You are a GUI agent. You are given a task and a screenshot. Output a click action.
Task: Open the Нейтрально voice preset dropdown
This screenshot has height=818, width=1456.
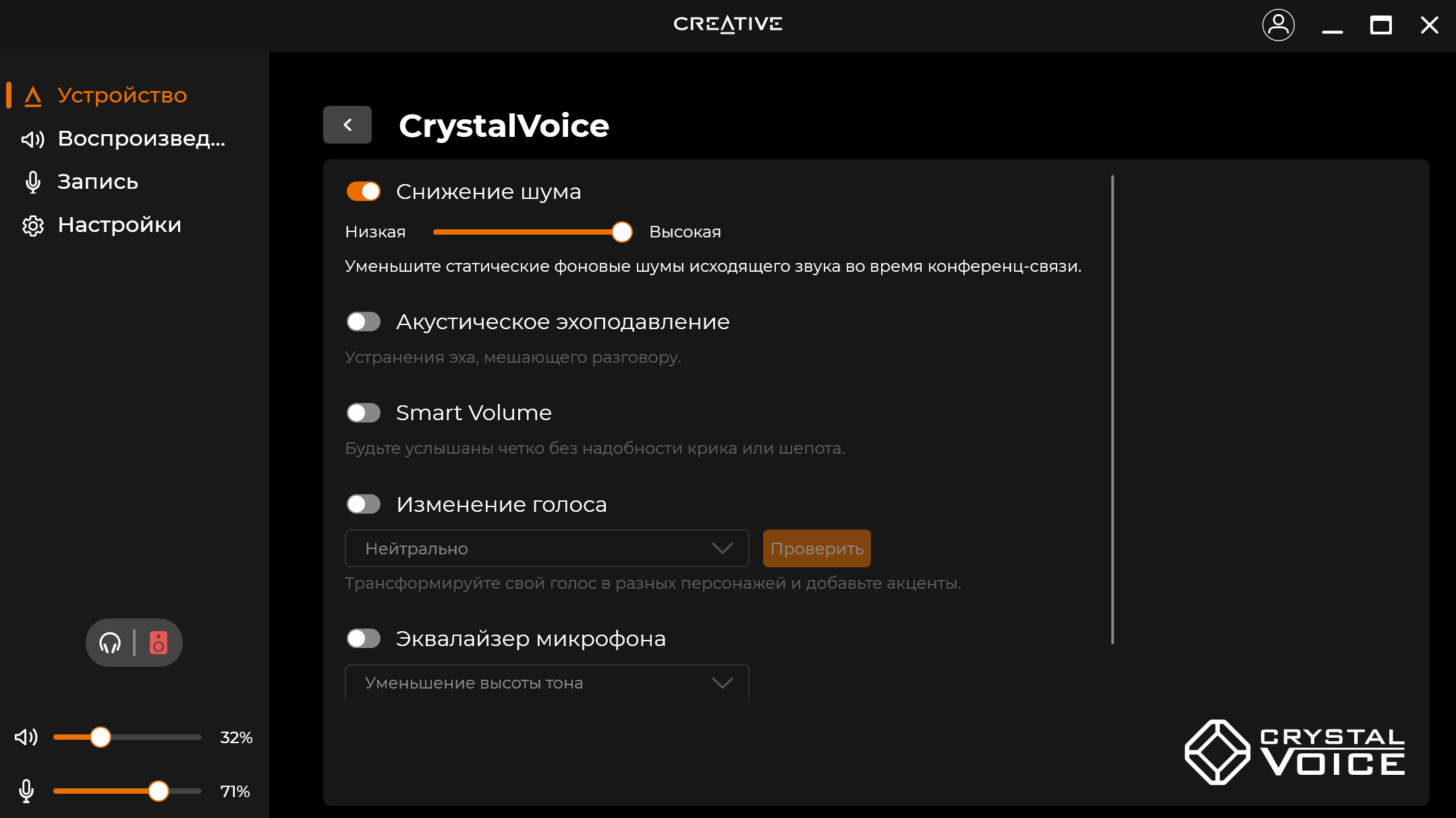(x=547, y=548)
